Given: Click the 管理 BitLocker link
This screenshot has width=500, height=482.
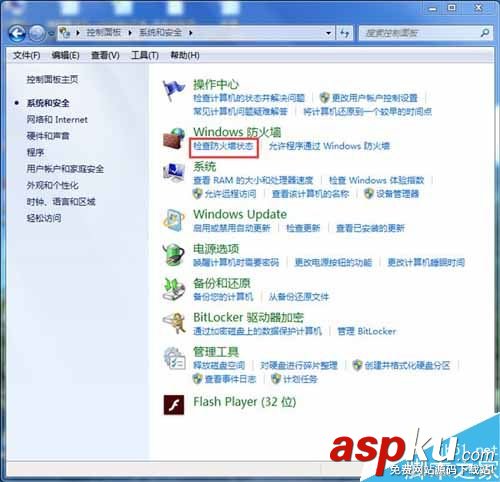Looking at the screenshot, I should pos(367,331).
